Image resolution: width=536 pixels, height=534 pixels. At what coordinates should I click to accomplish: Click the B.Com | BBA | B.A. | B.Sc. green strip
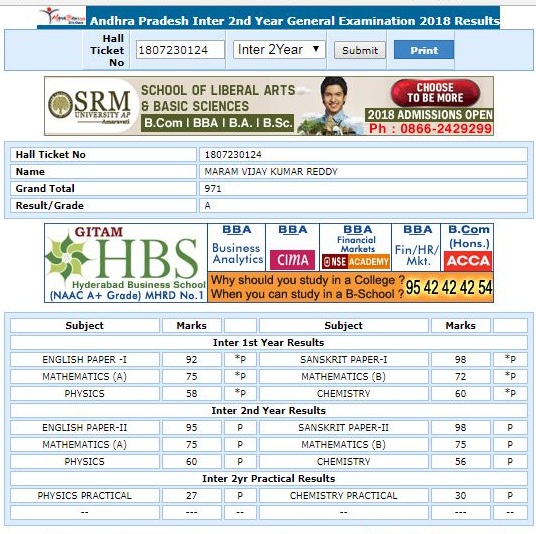point(217,123)
